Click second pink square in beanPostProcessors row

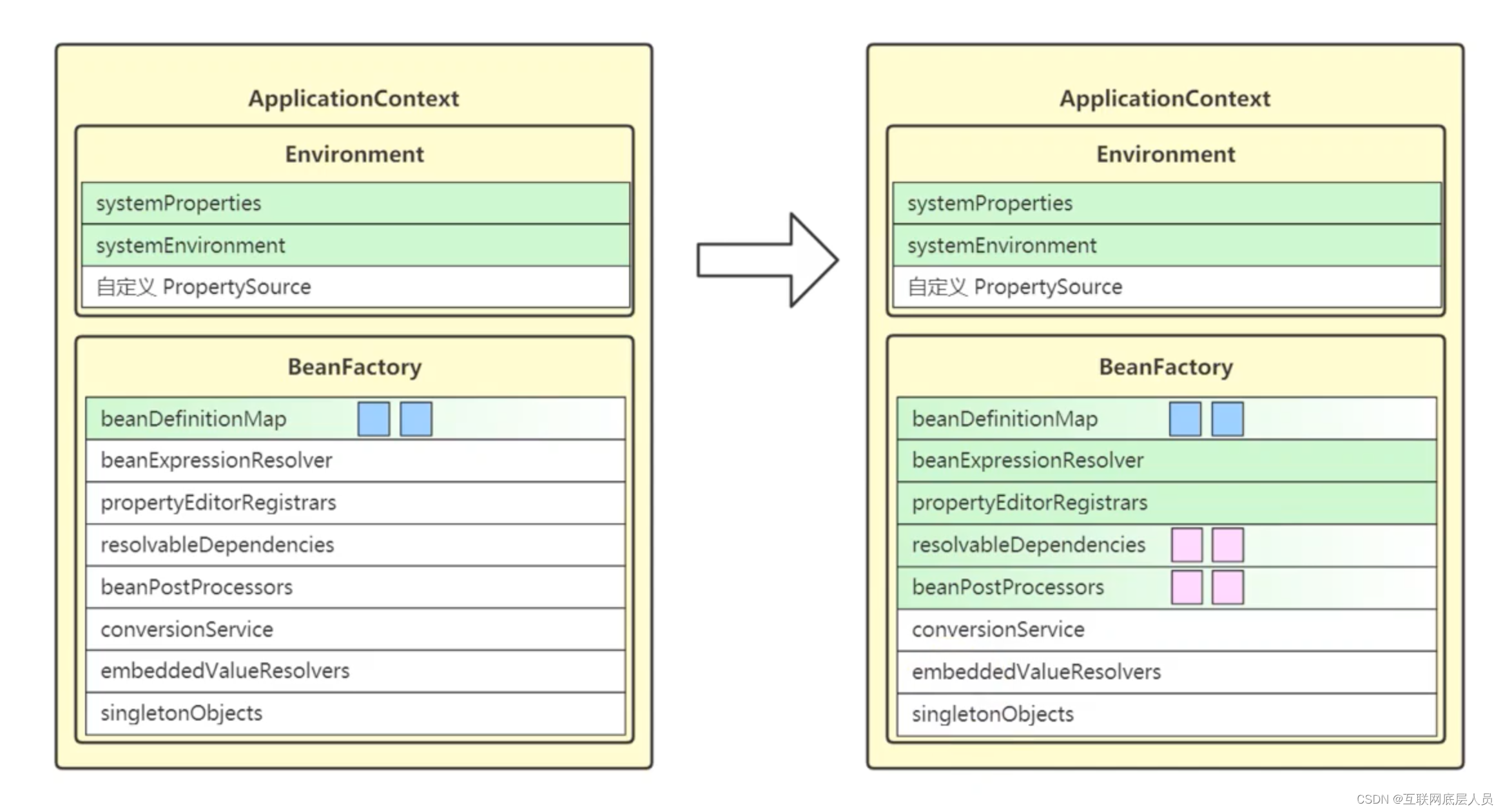point(1227,587)
